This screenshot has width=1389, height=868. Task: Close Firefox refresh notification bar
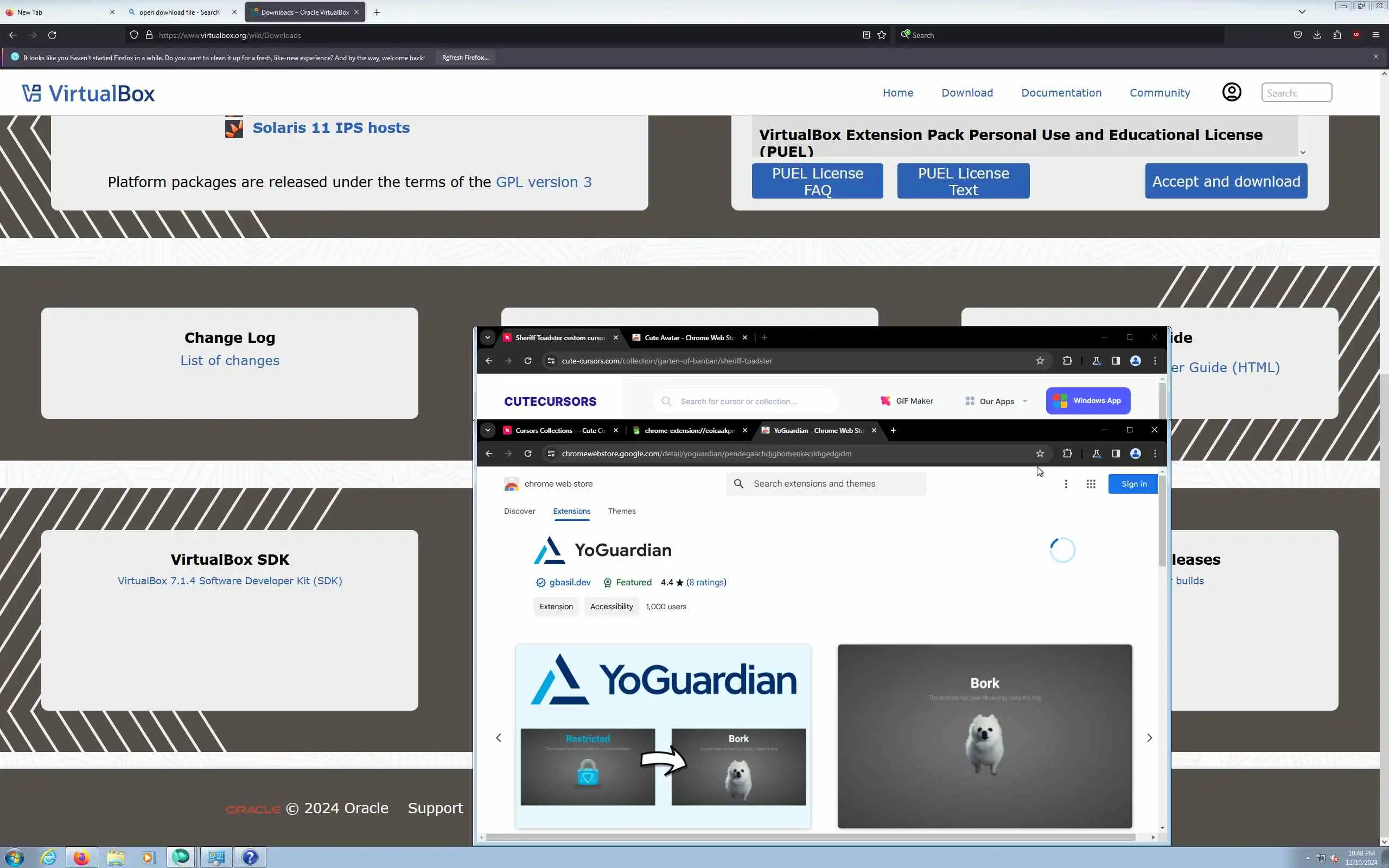1375,57
